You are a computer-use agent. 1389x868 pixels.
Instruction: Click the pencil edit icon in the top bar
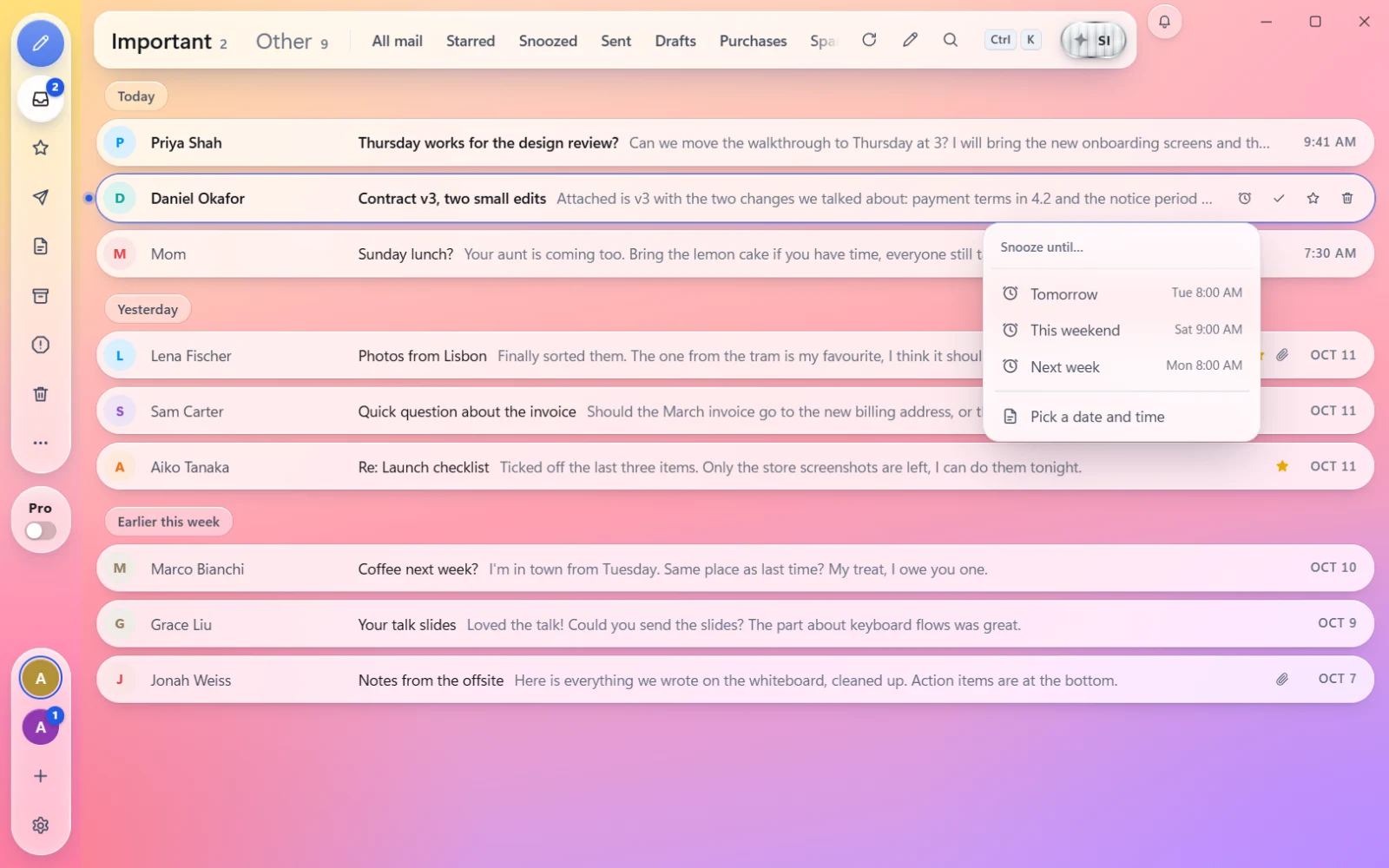pyautogui.click(x=910, y=40)
